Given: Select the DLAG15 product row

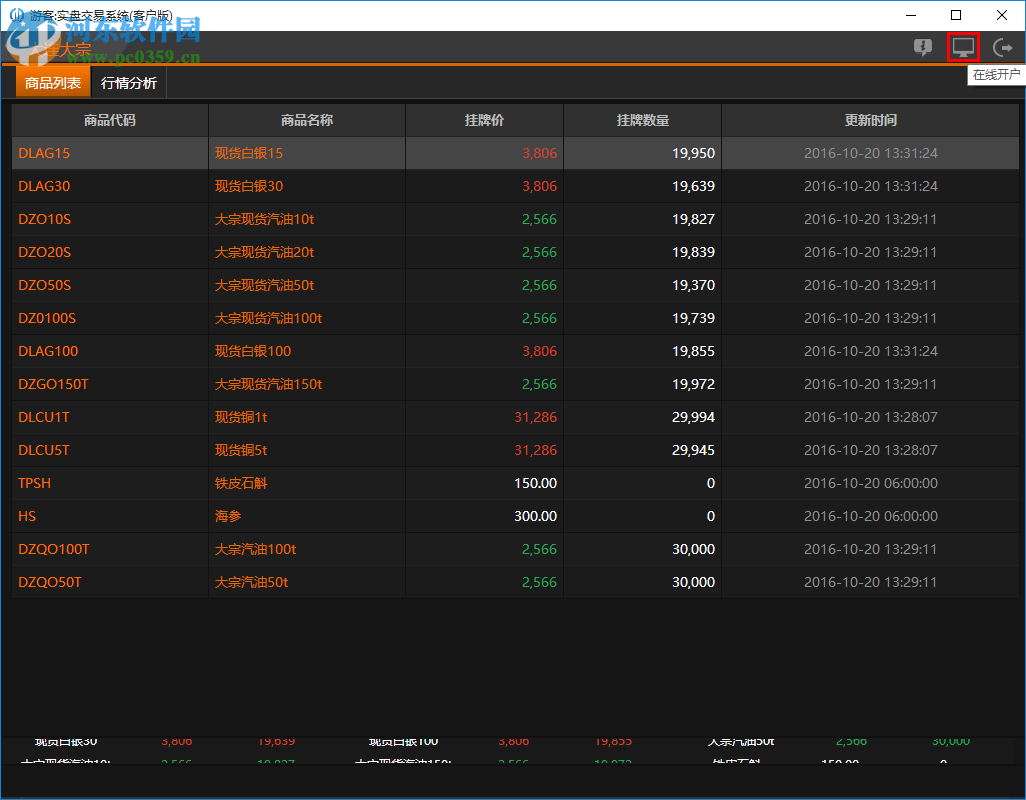Looking at the screenshot, I should tap(45, 153).
